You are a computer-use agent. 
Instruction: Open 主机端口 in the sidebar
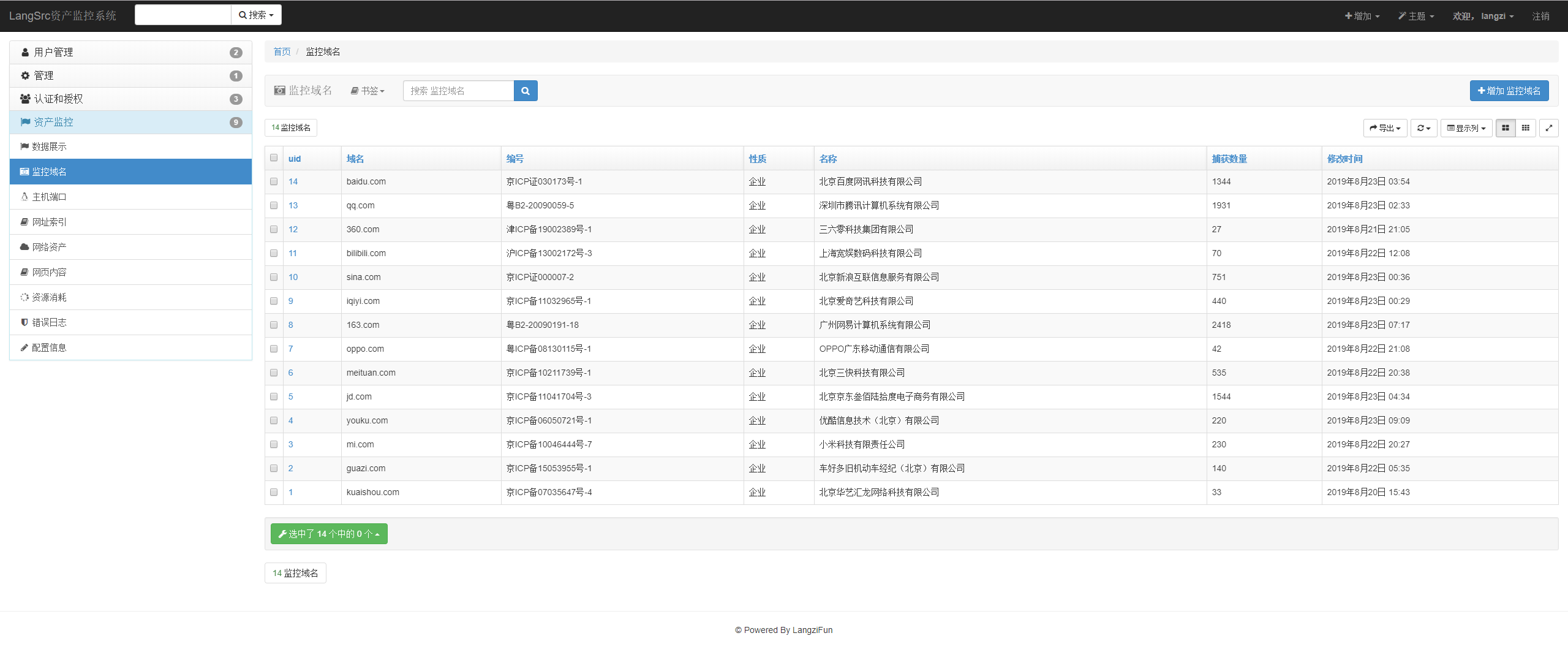click(x=49, y=197)
